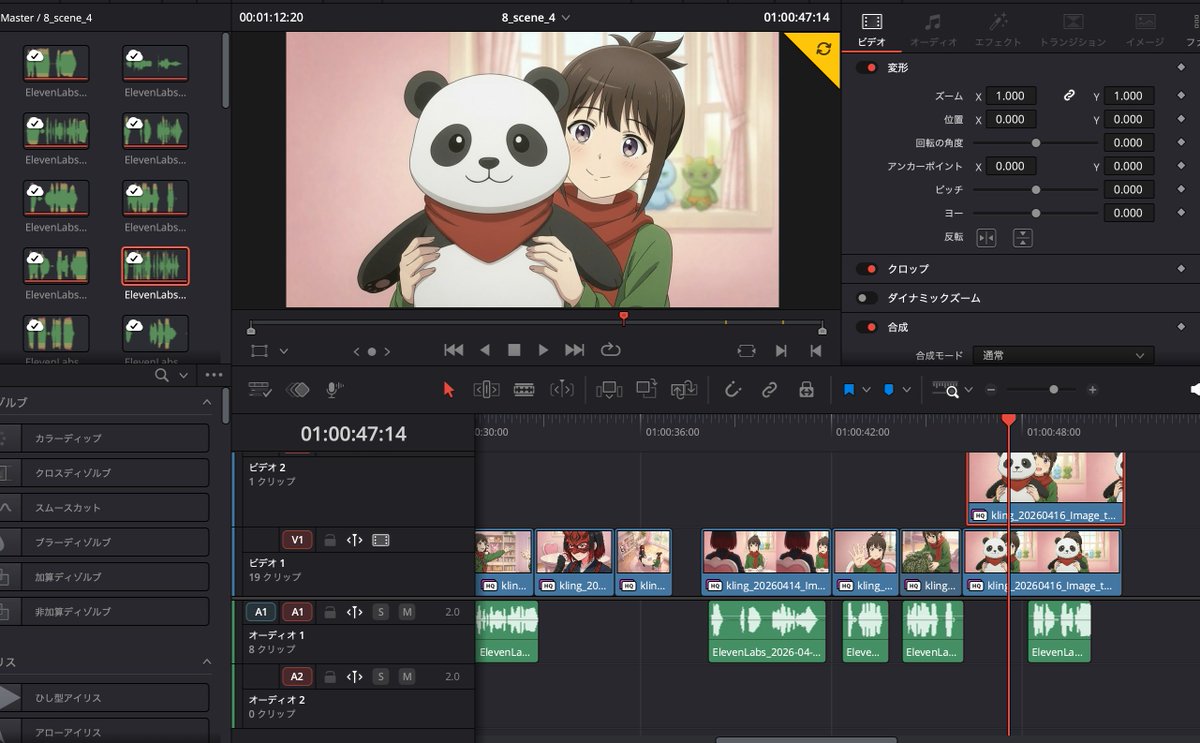Switch to オーディオ inspector tab
Viewport: 1200px width, 743px height.
(933, 30)
